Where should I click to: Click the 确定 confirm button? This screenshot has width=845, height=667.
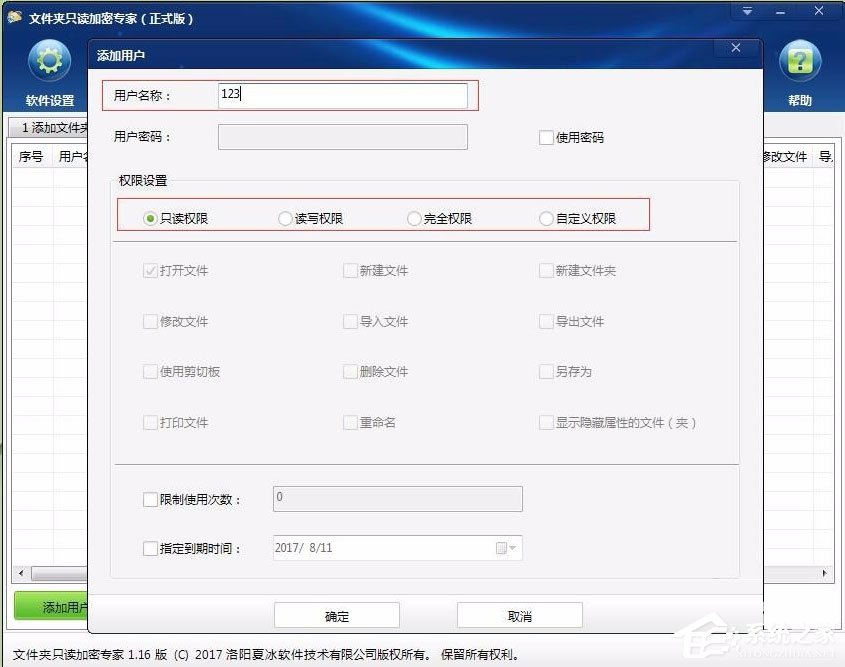tap(336, 615)
